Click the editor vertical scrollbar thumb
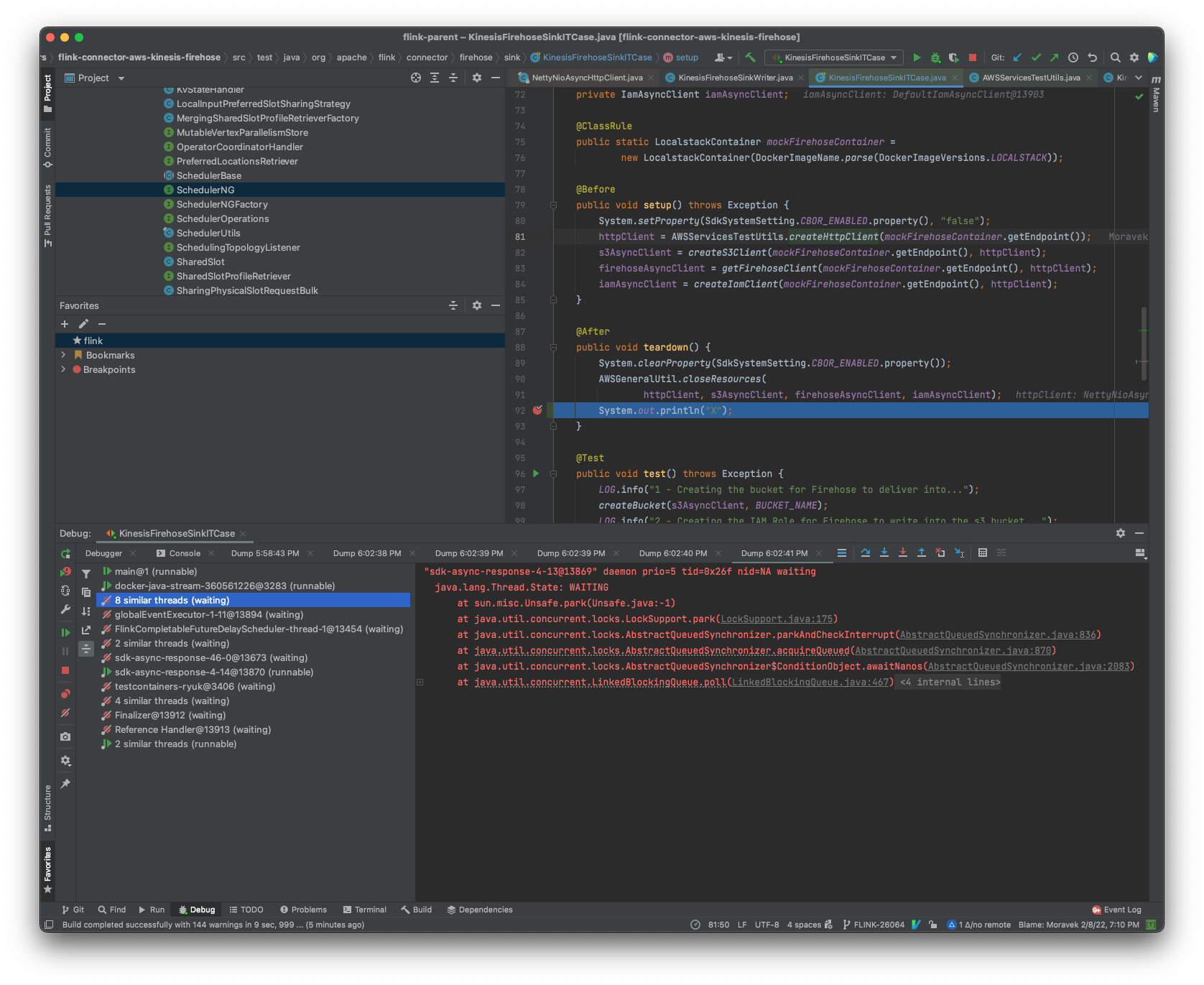 coord(1143,343)
